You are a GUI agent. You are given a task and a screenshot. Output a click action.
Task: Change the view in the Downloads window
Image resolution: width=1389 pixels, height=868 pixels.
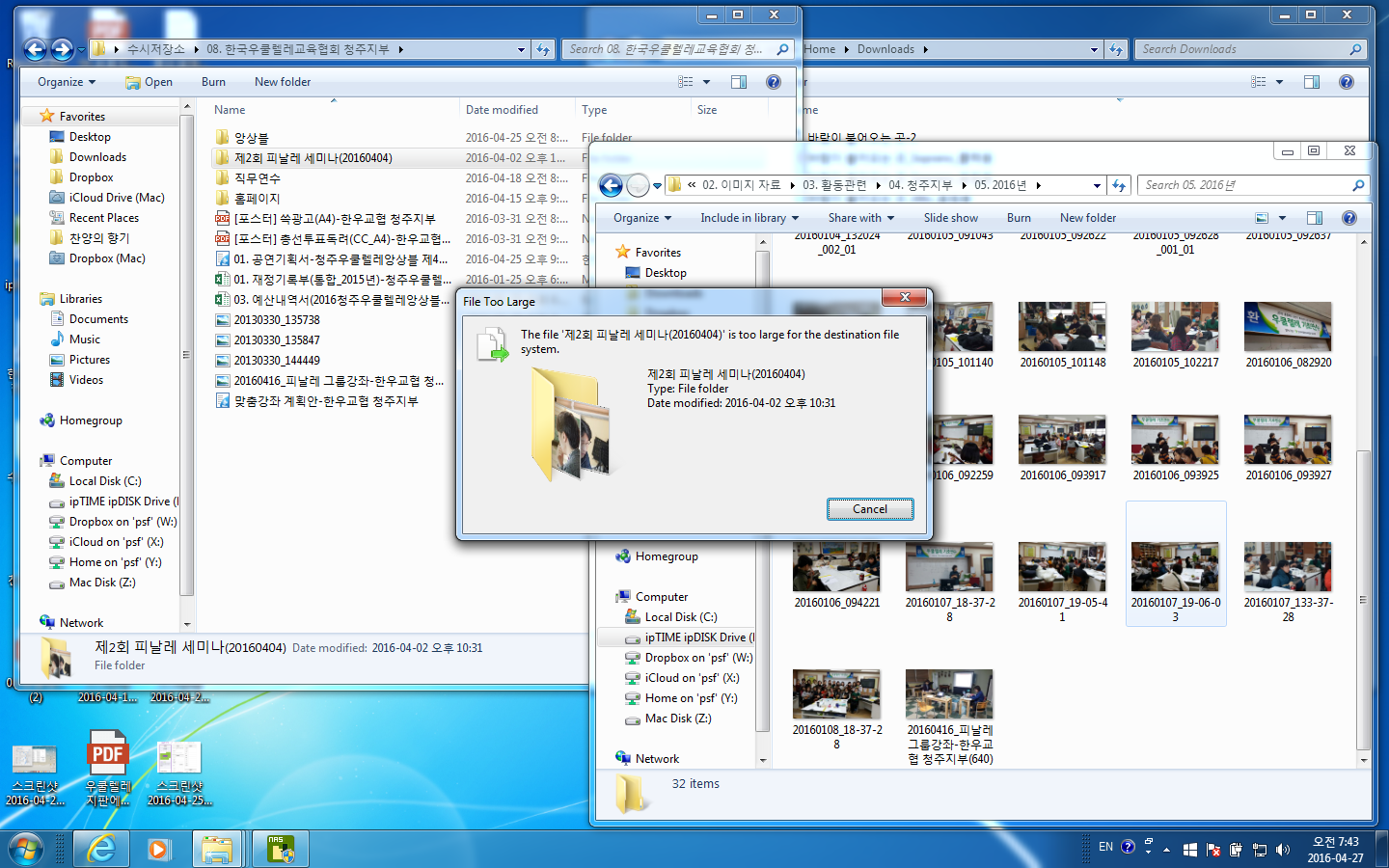[x=1259, y=82]
